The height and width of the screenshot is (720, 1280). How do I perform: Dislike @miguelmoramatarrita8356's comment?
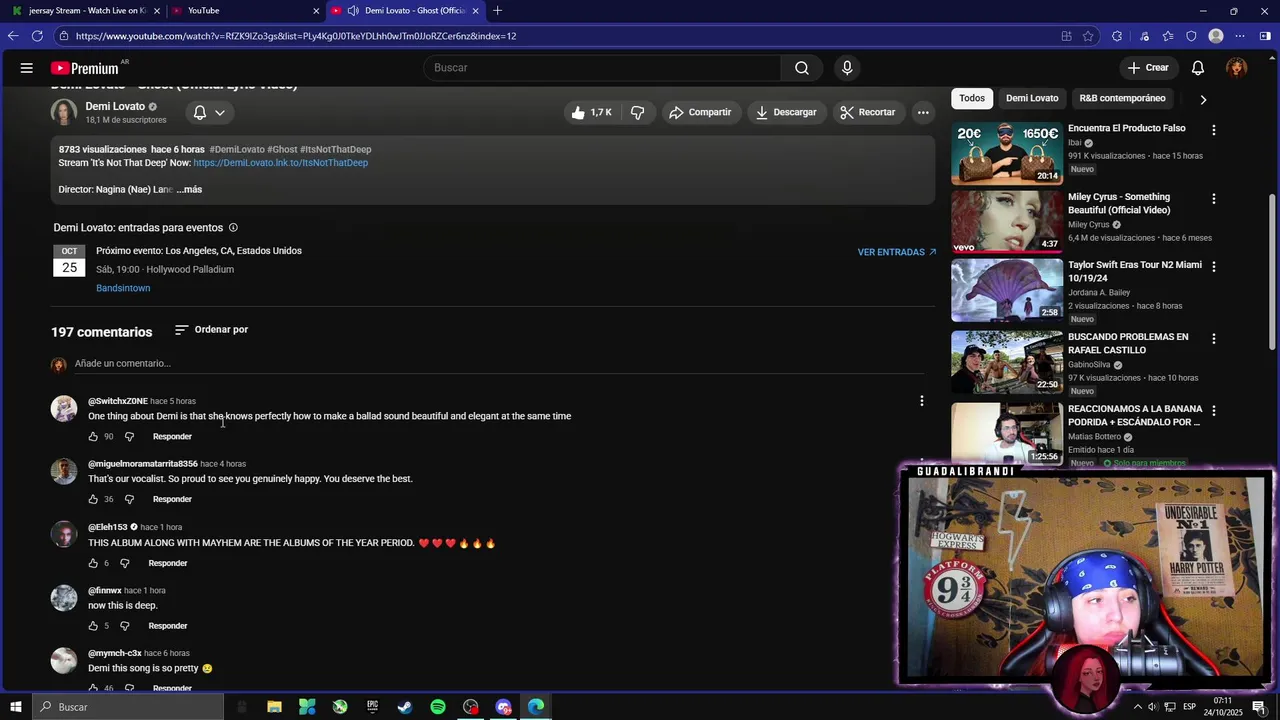tap(129, 500)
